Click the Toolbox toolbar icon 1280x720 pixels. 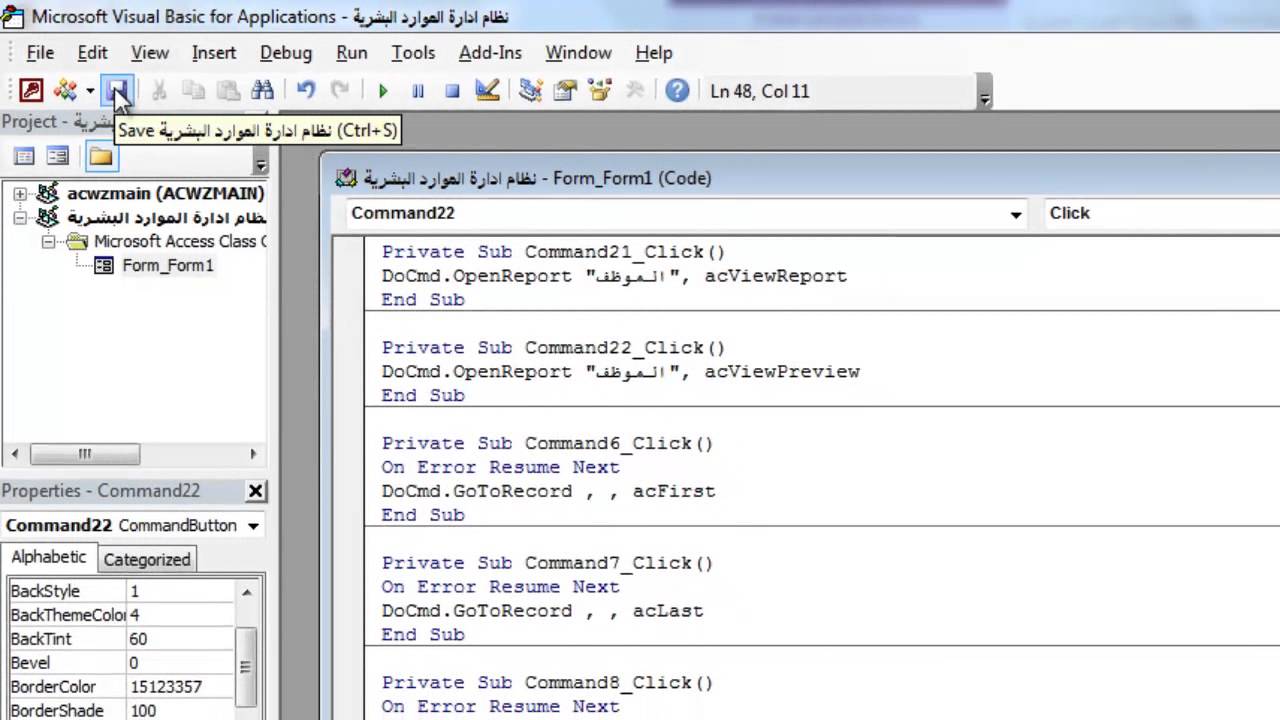[634, 91]
